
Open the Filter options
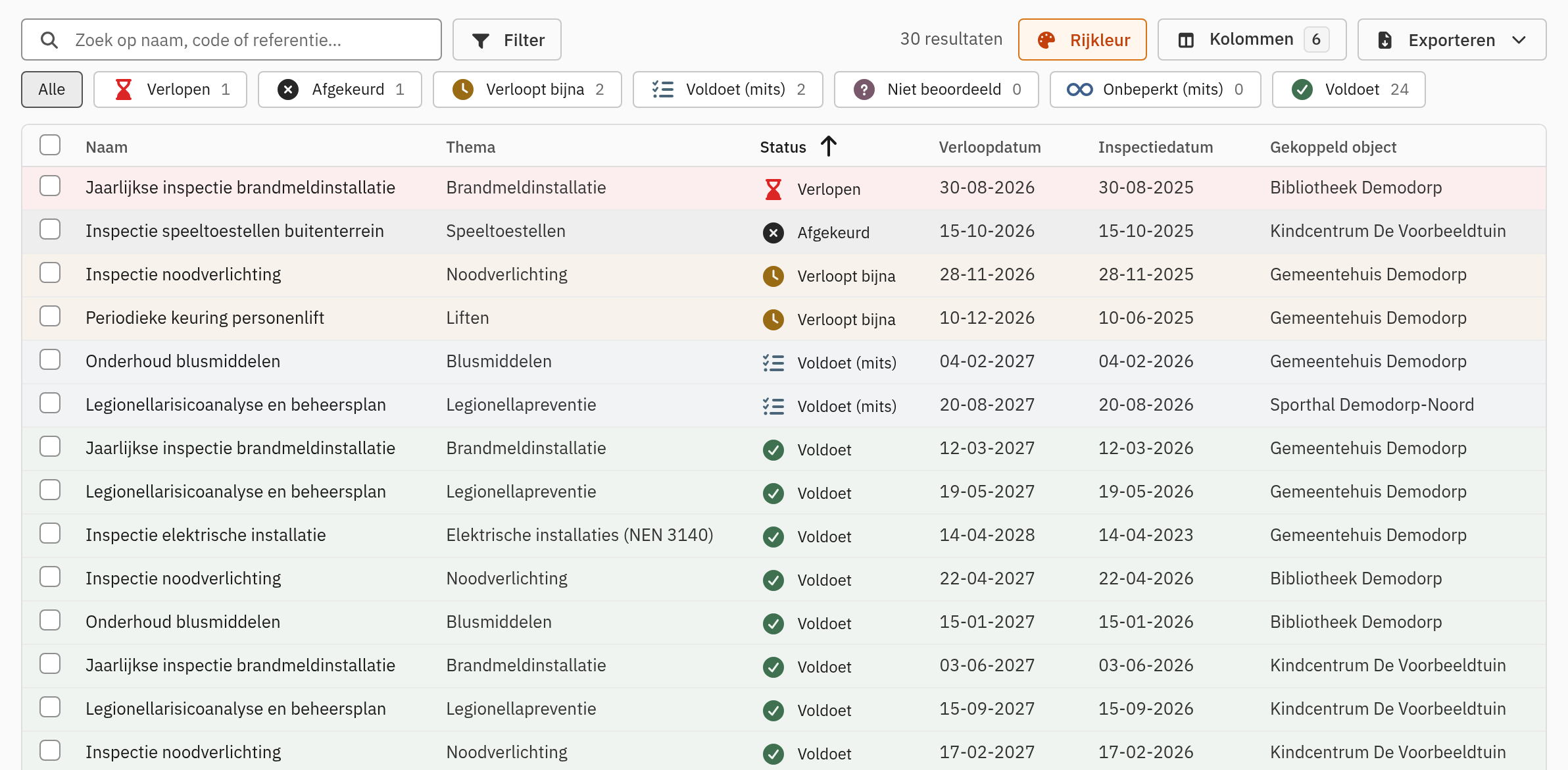[x=507, y=39]
